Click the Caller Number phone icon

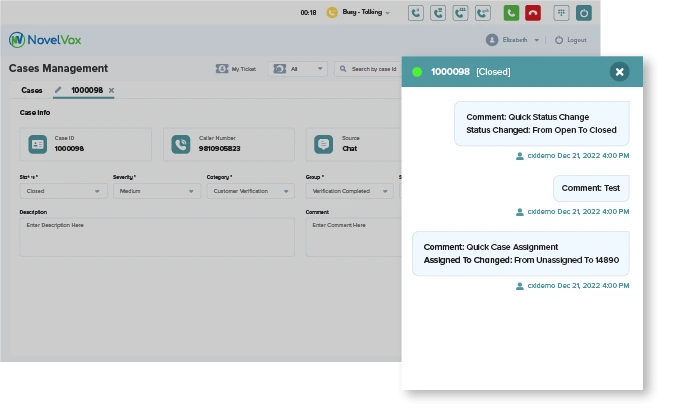point(181,144)
